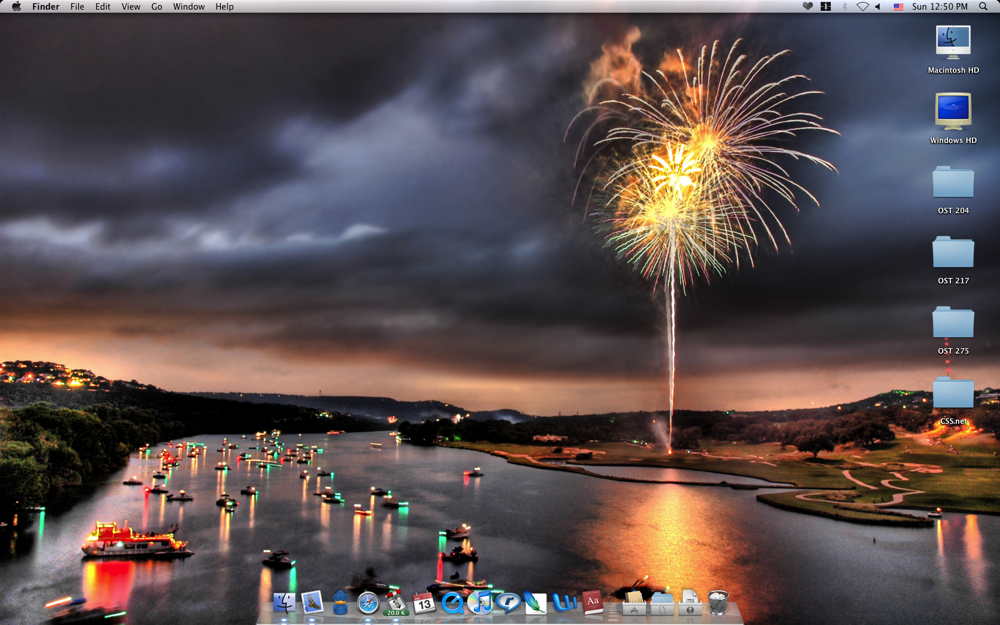Open Finder from the dock

284,602
